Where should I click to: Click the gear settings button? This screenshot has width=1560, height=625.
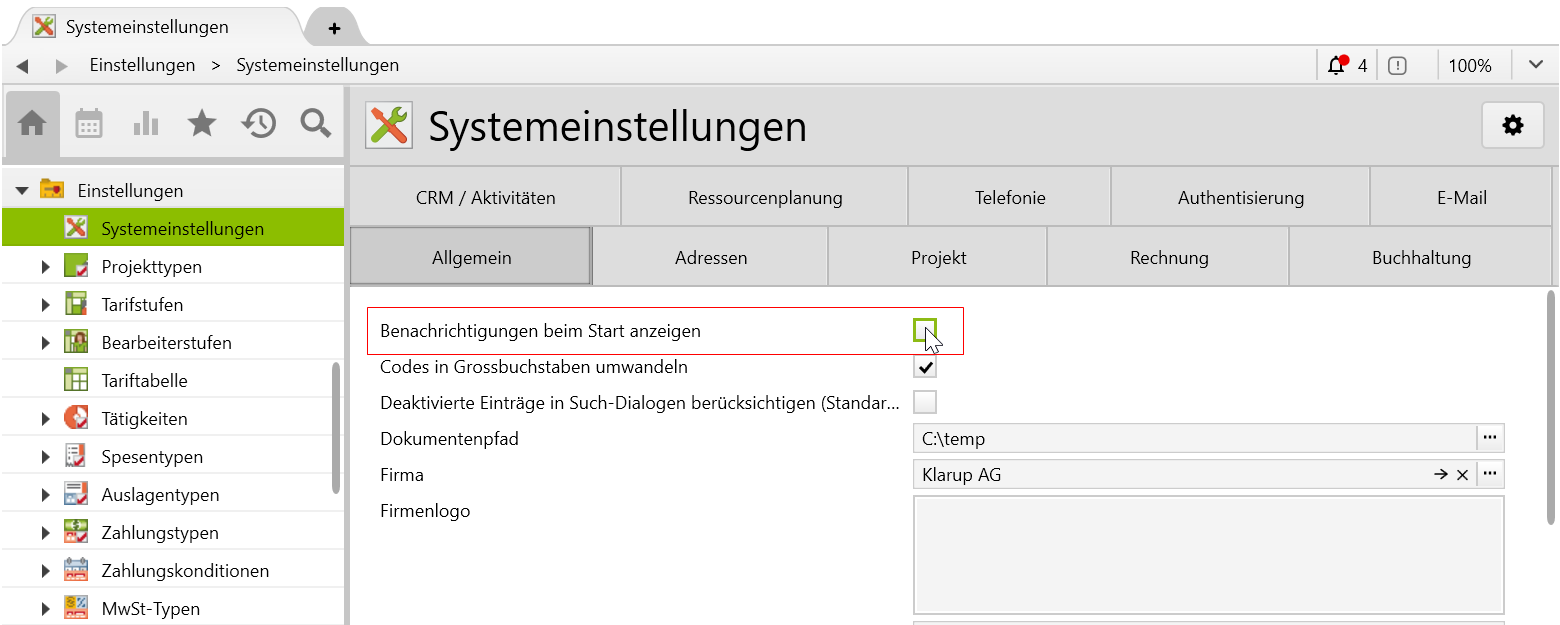pos(1513,126)
